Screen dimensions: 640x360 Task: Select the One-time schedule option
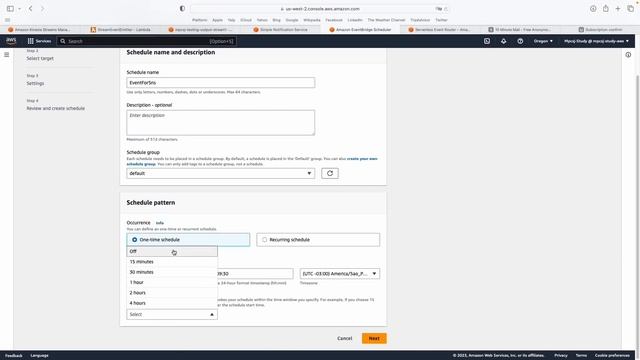[x=188, y=240]
